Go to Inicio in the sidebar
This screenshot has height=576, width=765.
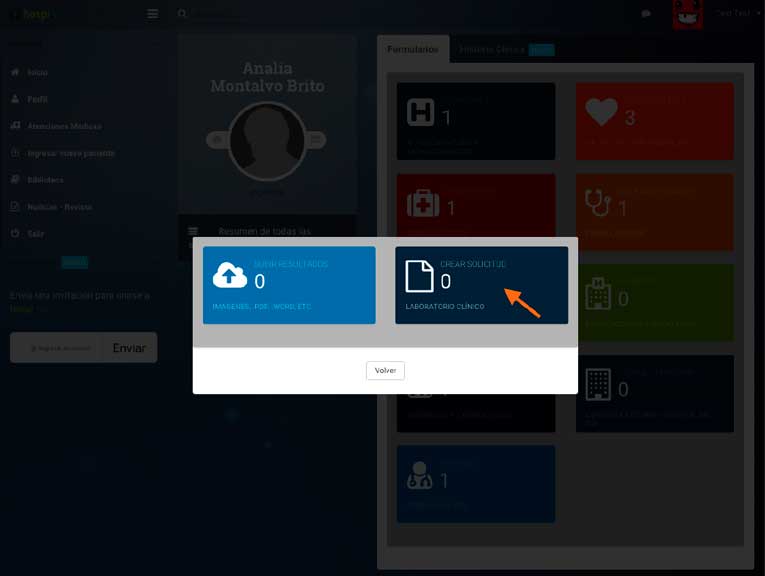click(37, 72)
